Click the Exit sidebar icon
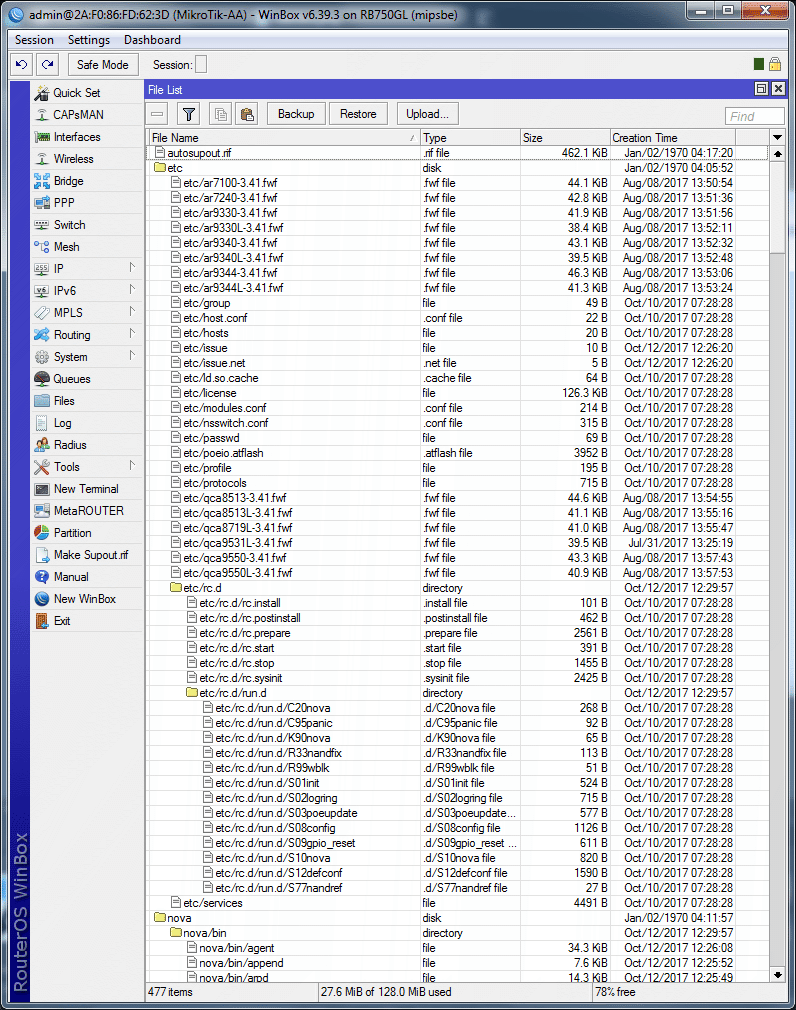 click(42, 621)
